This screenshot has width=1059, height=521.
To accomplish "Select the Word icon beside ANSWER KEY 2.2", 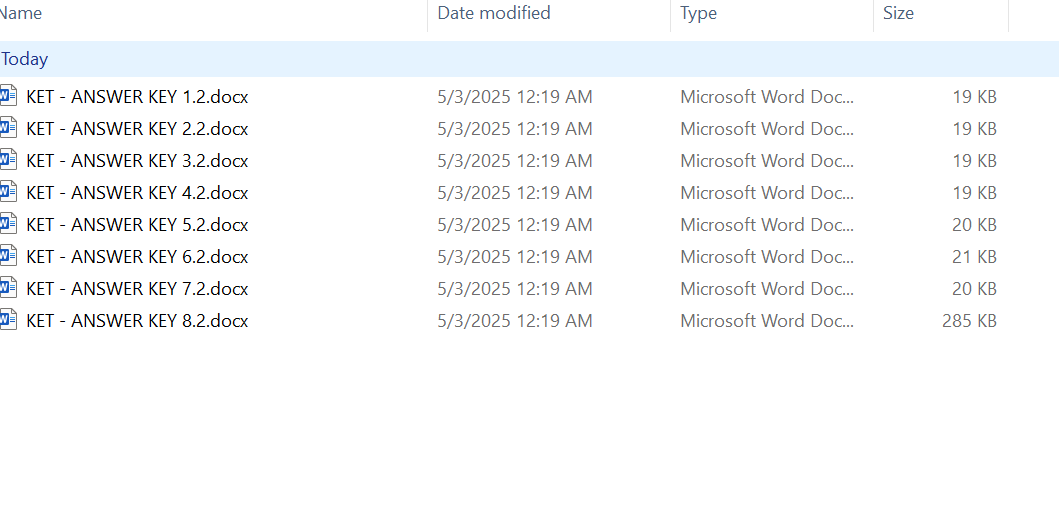I will coord(9,128).
